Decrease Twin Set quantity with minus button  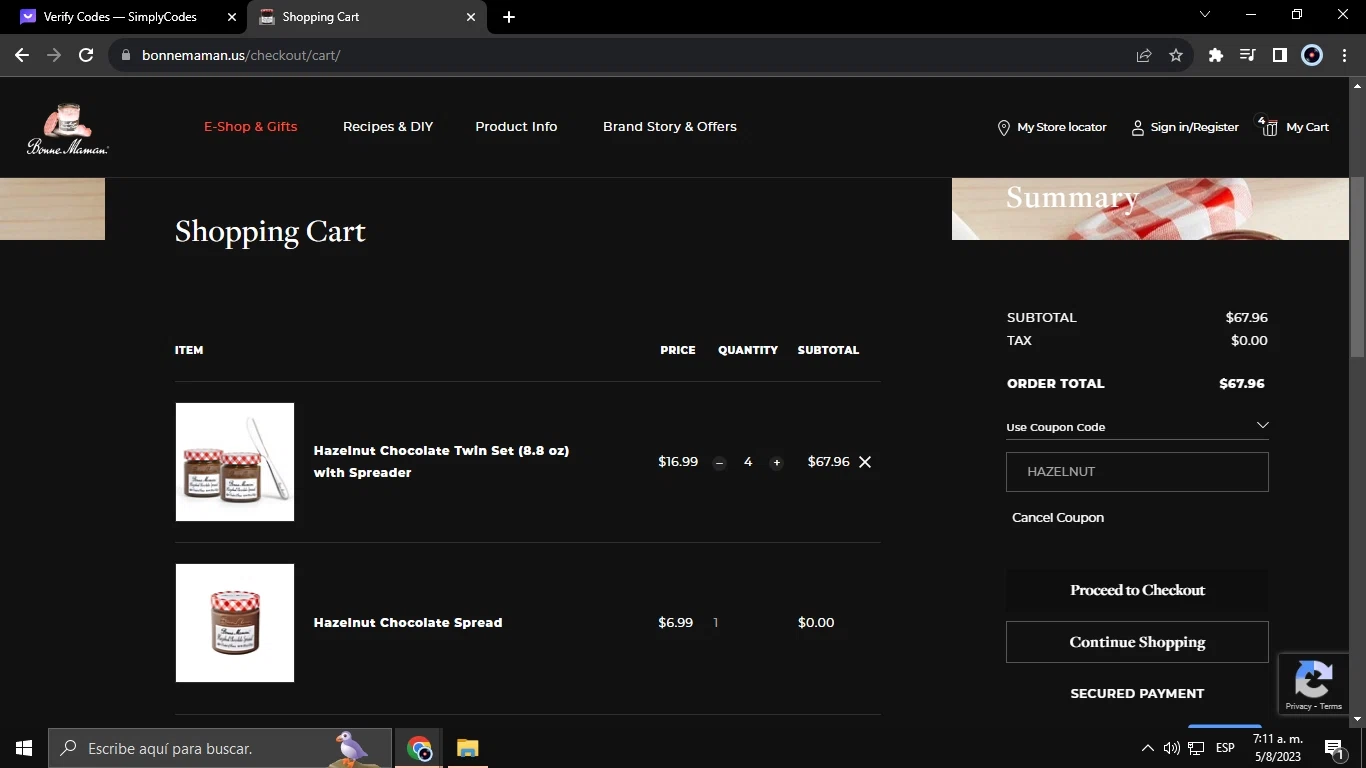pyautogui.click(x=719, y=462)
